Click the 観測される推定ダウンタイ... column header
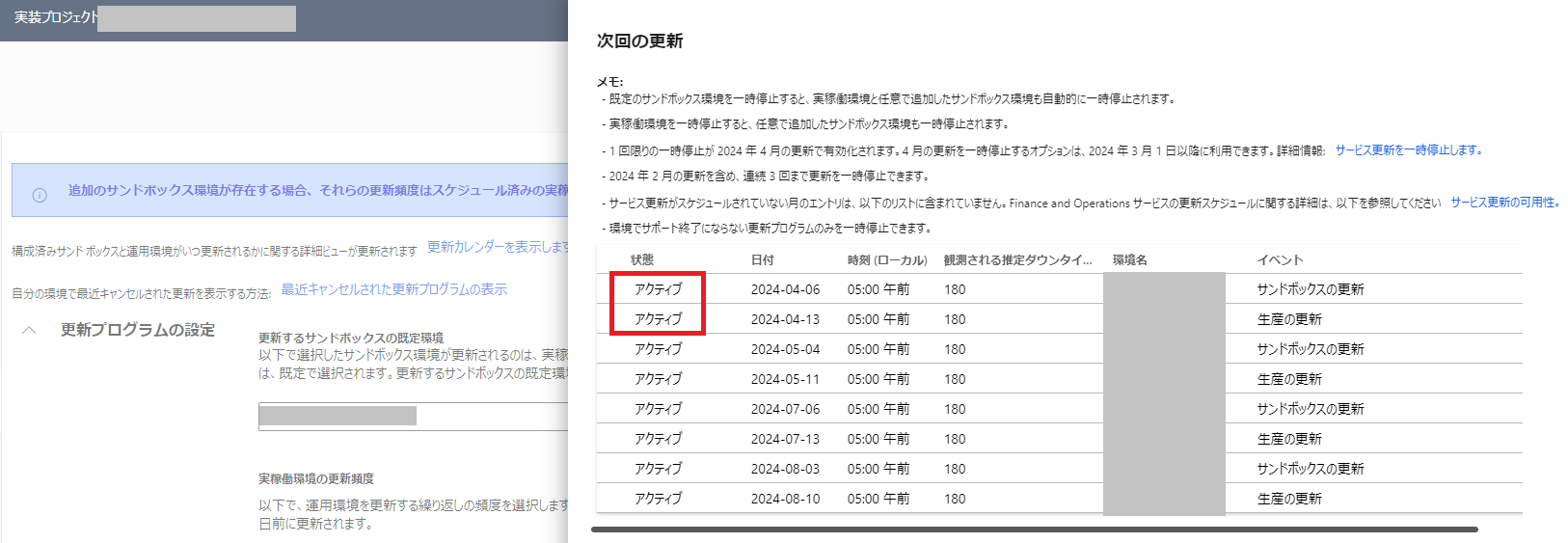1568x543 pixels. click(1017, 260)
